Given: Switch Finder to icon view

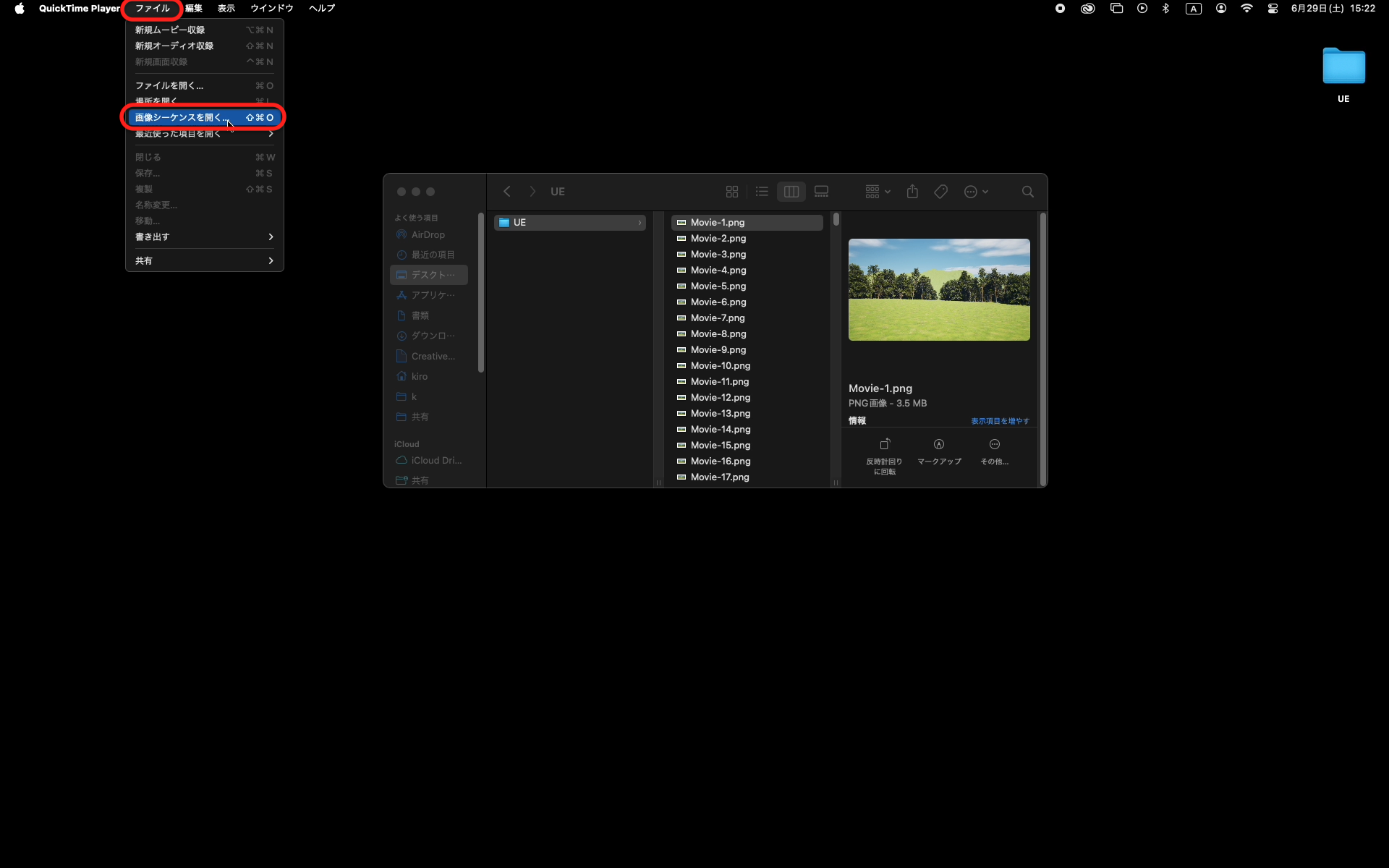Looking at the screenshot, I should [732, 192].
